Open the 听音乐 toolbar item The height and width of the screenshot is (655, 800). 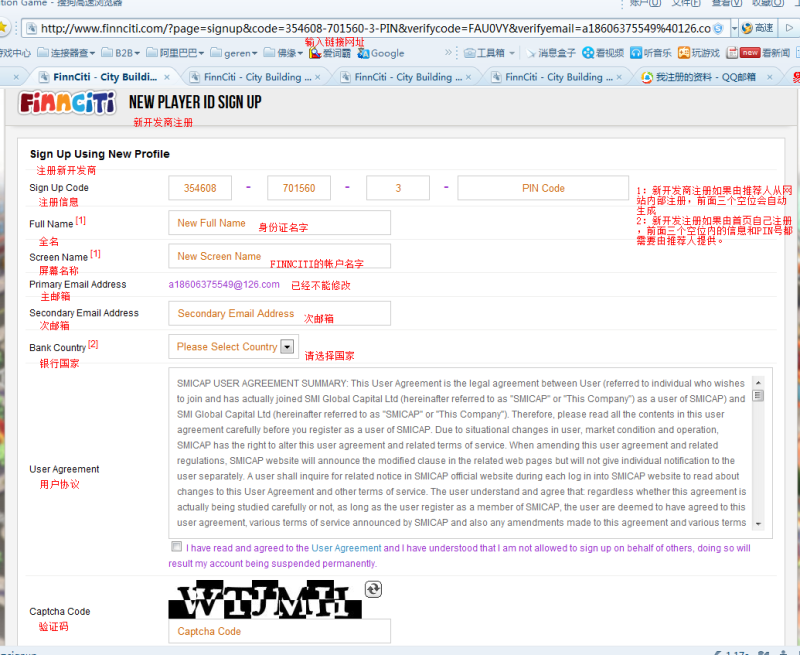[x=651, y=53]
